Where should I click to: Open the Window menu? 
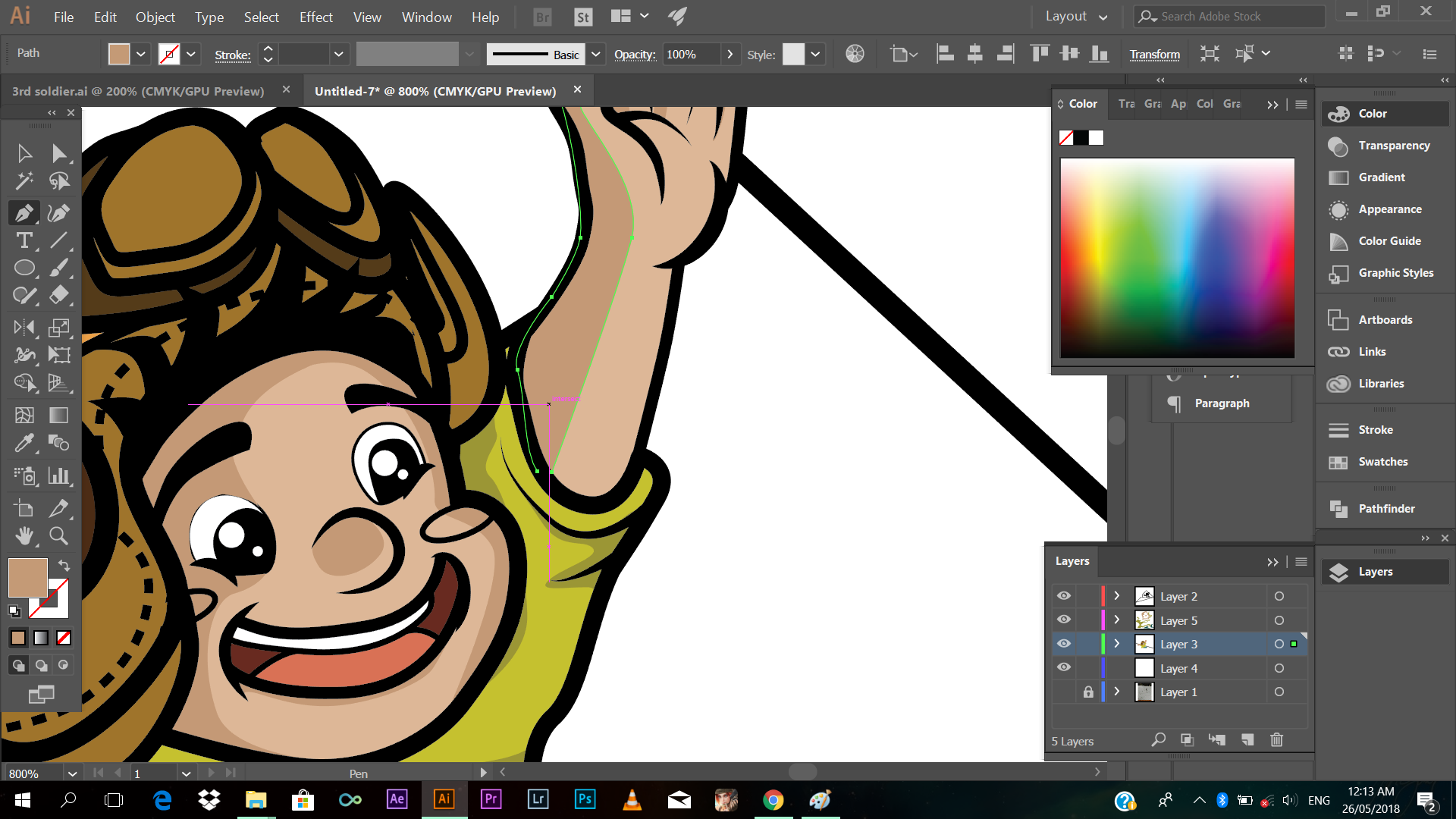tap(426, 17)
